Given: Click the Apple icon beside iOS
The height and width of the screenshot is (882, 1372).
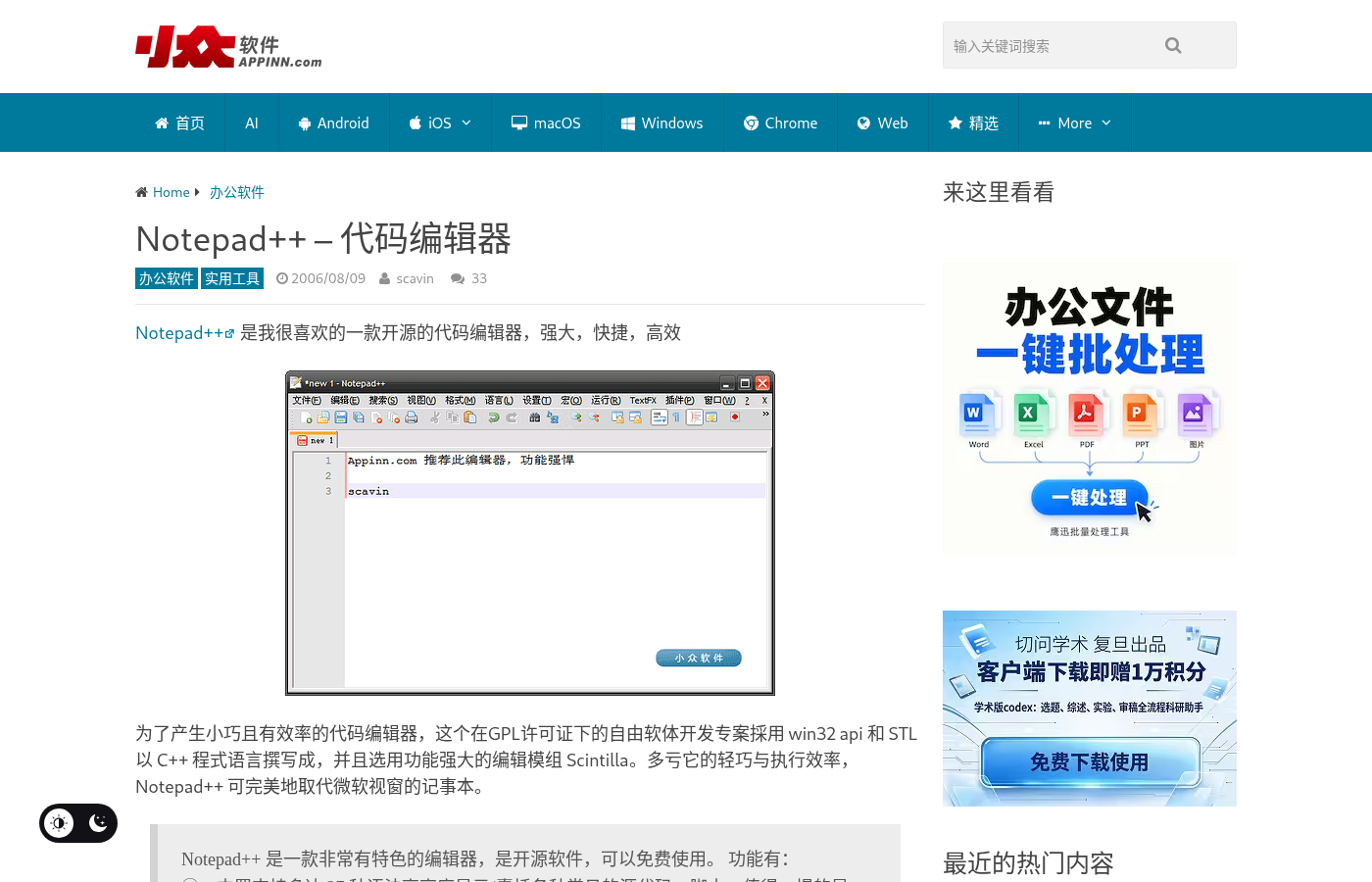Looking at the screenshot, I should coord(416,122).
